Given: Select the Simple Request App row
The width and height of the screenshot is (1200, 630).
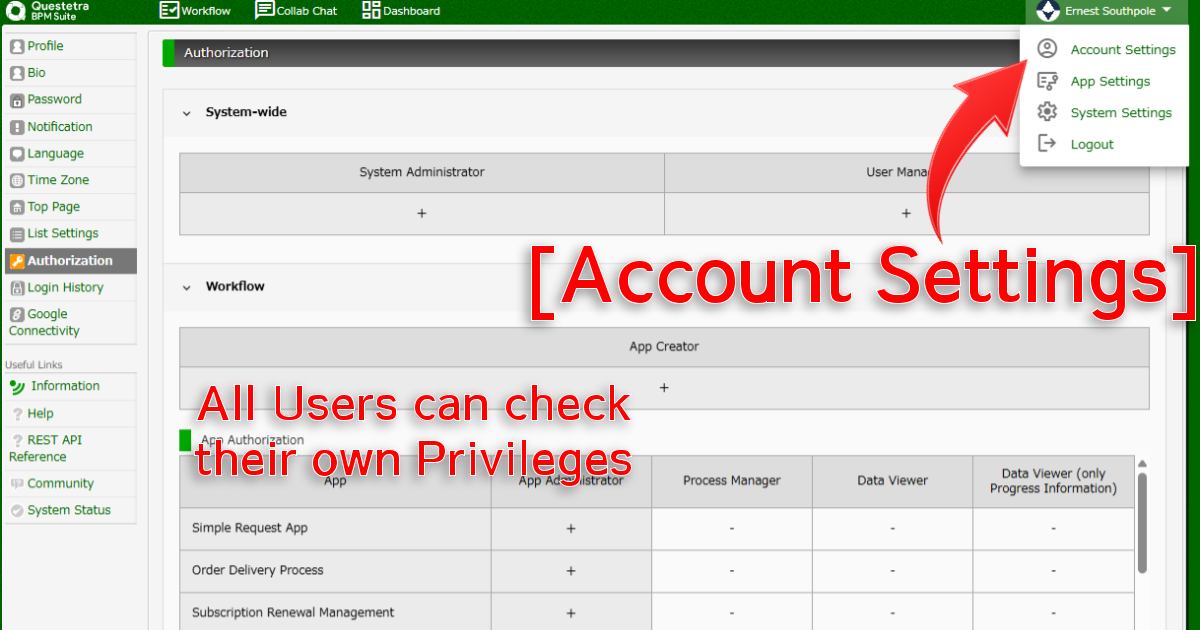Looking at the screenshot, I should coord(657,528).
